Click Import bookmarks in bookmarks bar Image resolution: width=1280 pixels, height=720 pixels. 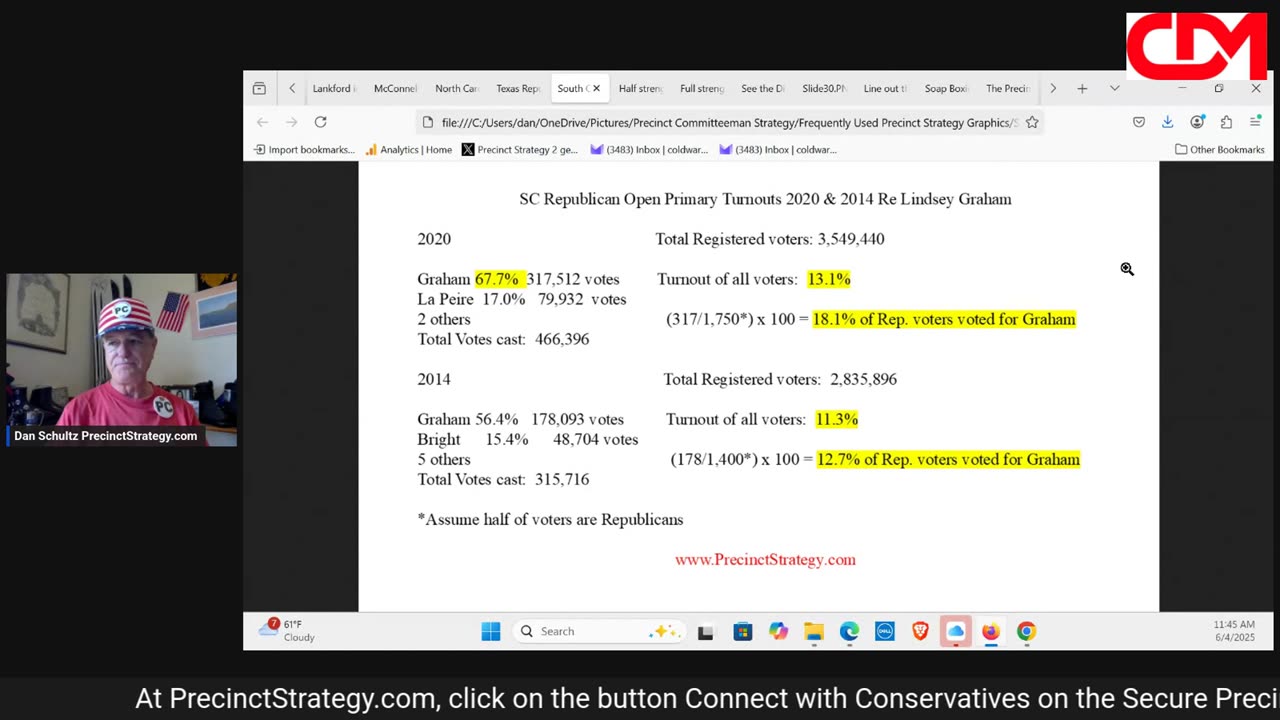point(304,150)
